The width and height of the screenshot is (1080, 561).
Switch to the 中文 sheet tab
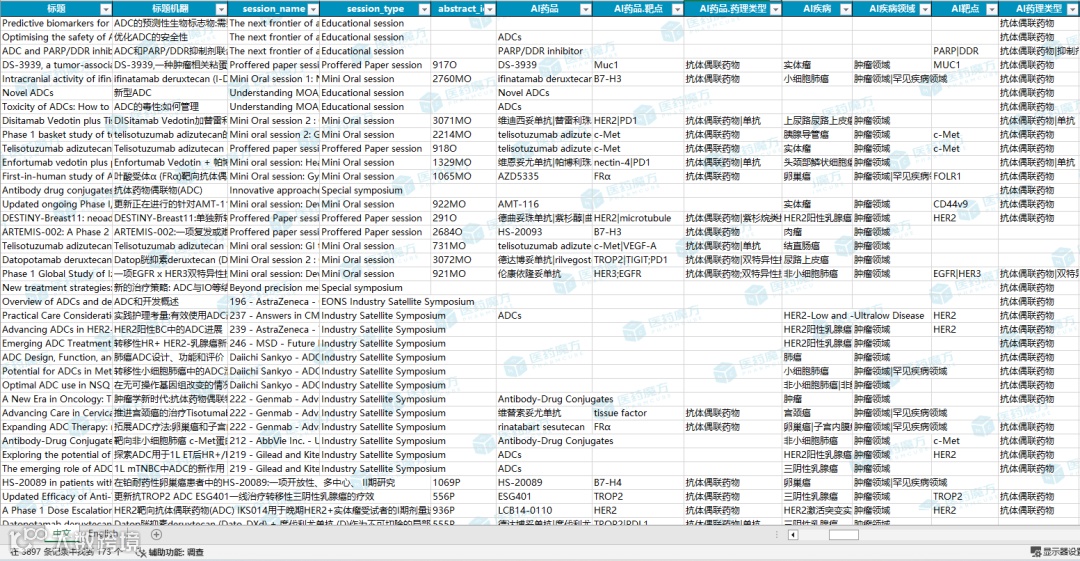click(x=62, y=534)
